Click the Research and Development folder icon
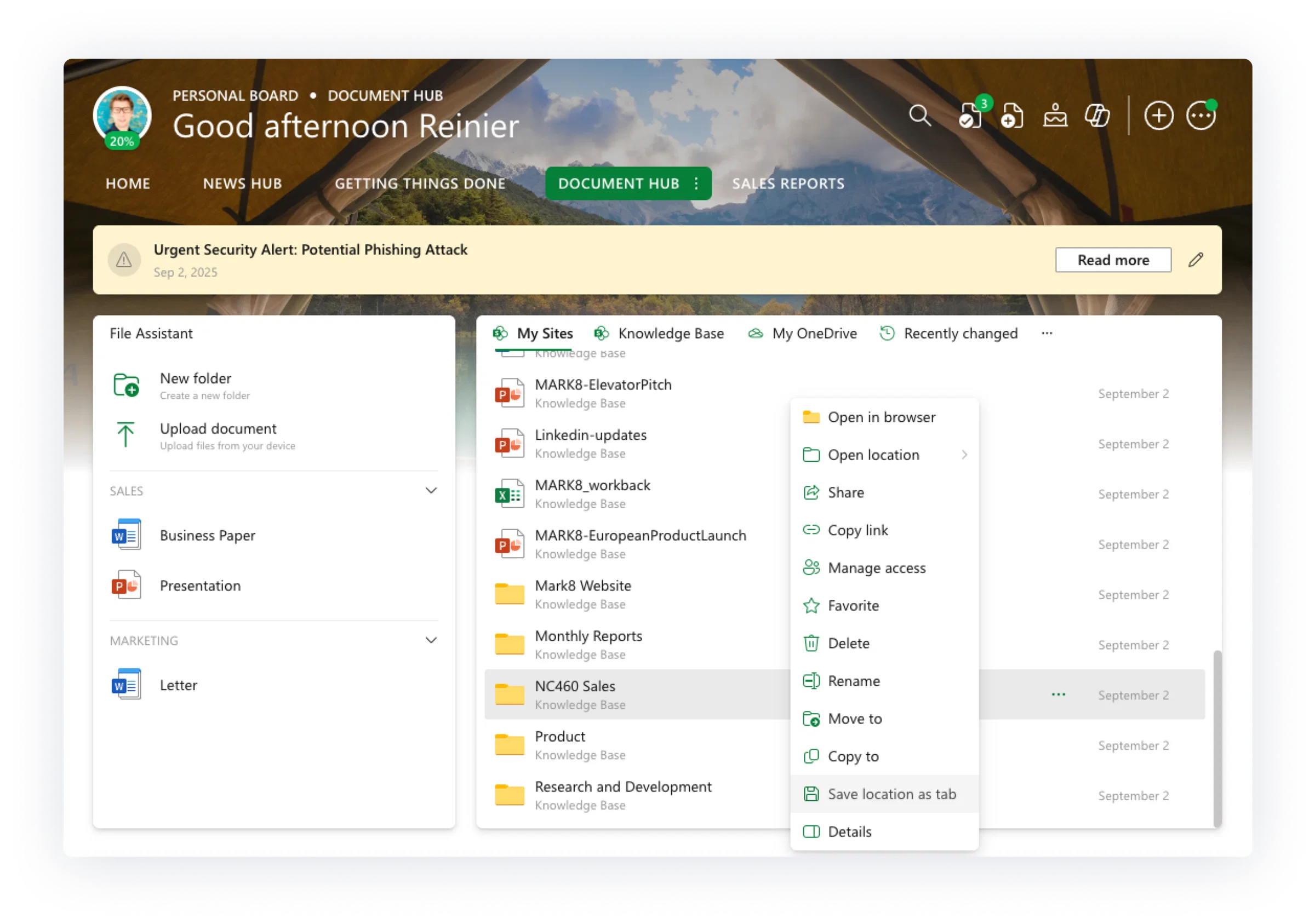Image resolution: width=1315 pixels, height=924 pixels. click(x=509, y=795)
